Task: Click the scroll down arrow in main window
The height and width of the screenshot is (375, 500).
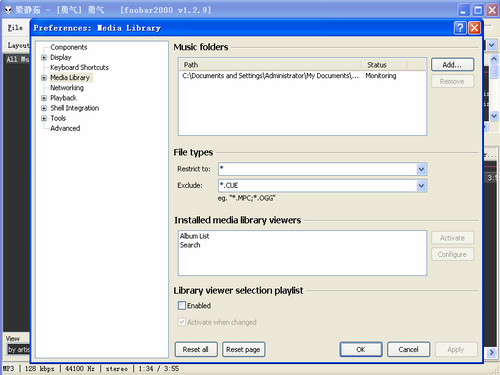Action: pos(494,116)
